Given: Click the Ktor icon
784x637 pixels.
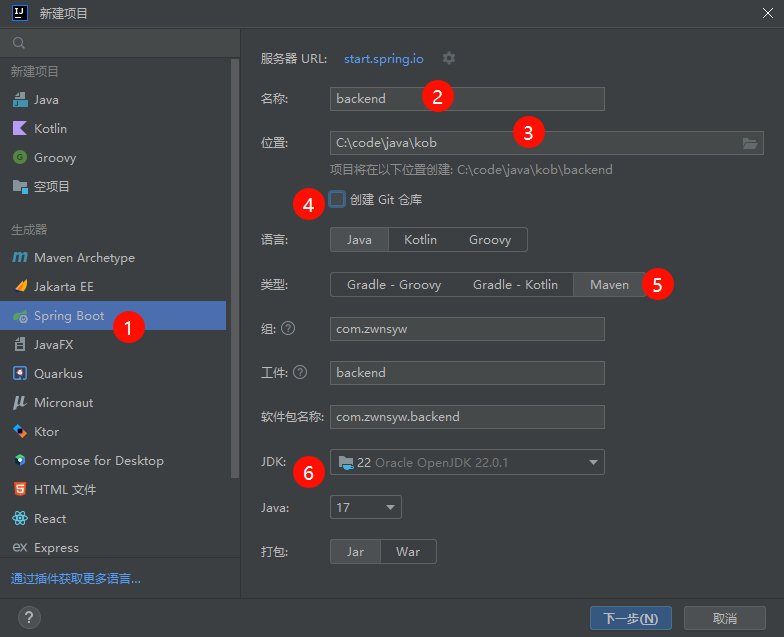Looking at the screenshot, I should click(x=20, y=431).
